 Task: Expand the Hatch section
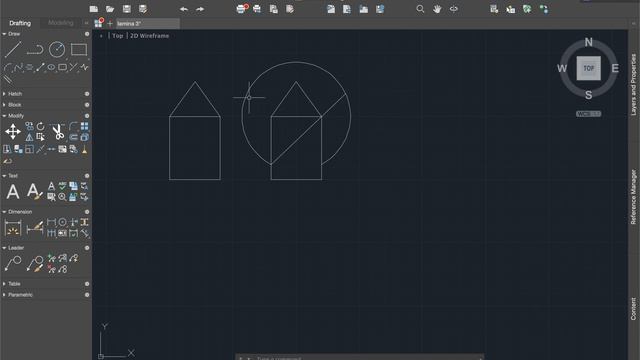pos(4,94)
